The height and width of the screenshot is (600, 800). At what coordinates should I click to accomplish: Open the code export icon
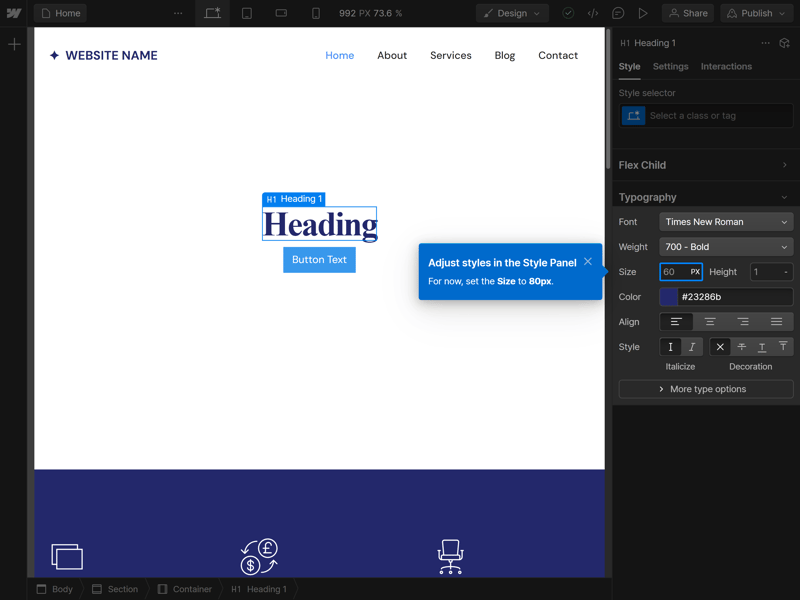pos(593,13)
